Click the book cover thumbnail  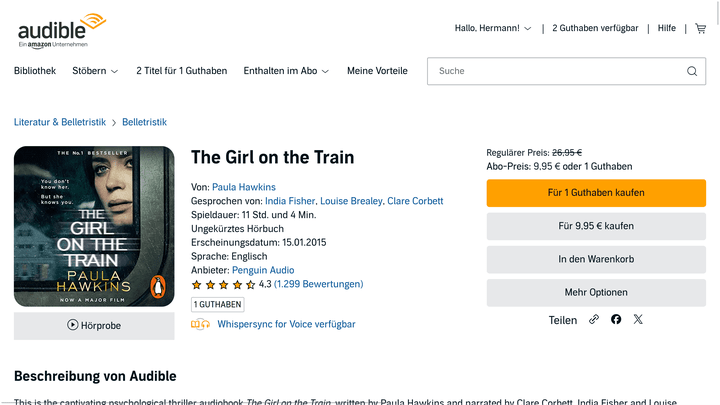pos(94,226)
